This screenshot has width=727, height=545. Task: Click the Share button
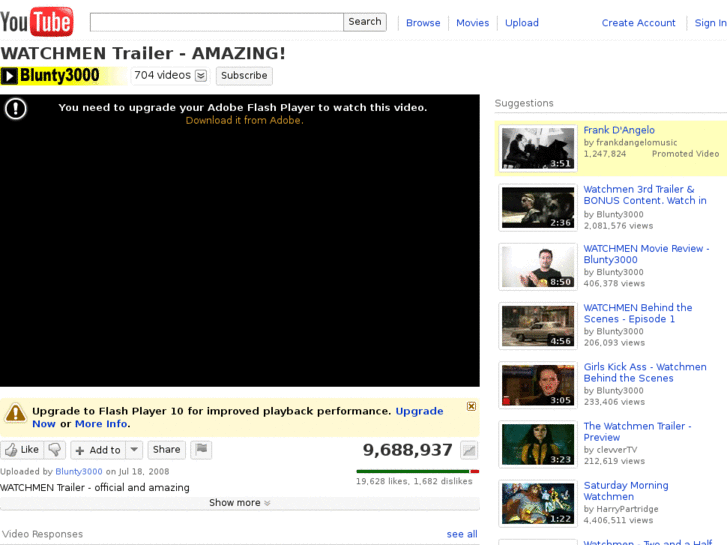click(166, 449)
